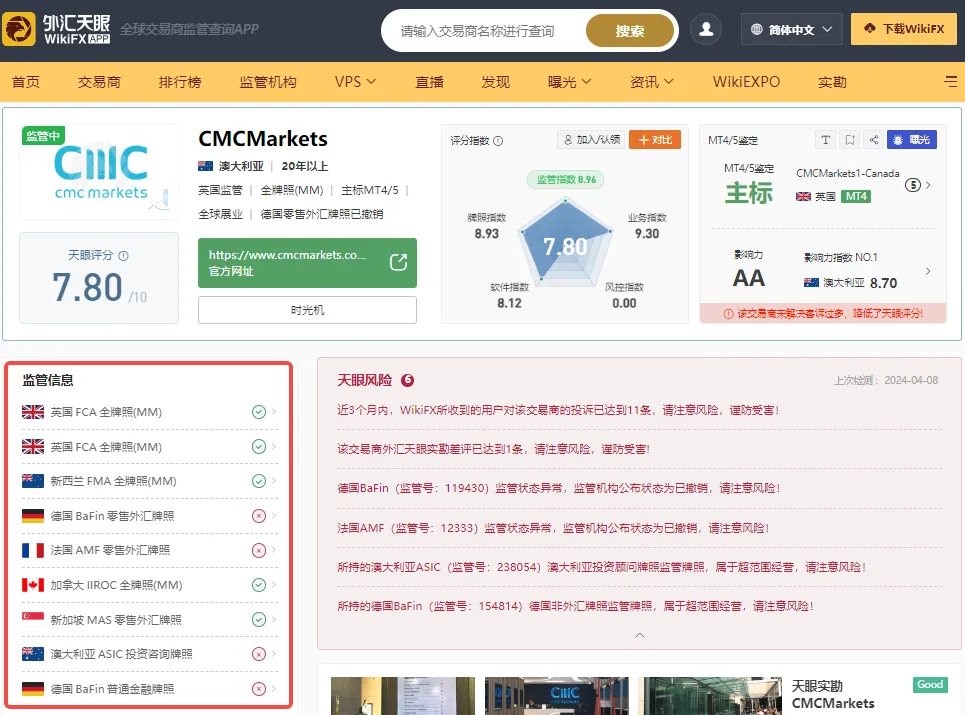
Task: Expand the VPS menu
Action: tap(355, 81)
